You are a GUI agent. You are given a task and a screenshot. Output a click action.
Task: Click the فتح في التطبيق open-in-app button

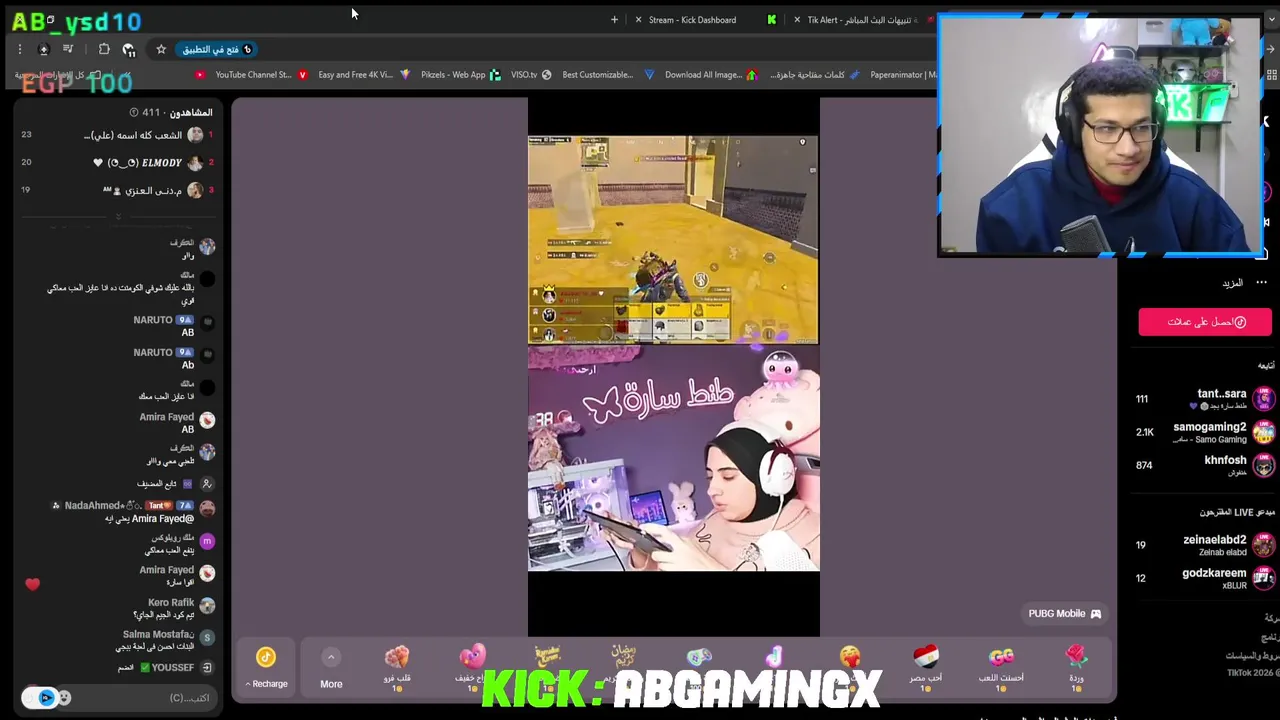click(x=217, y=49)
